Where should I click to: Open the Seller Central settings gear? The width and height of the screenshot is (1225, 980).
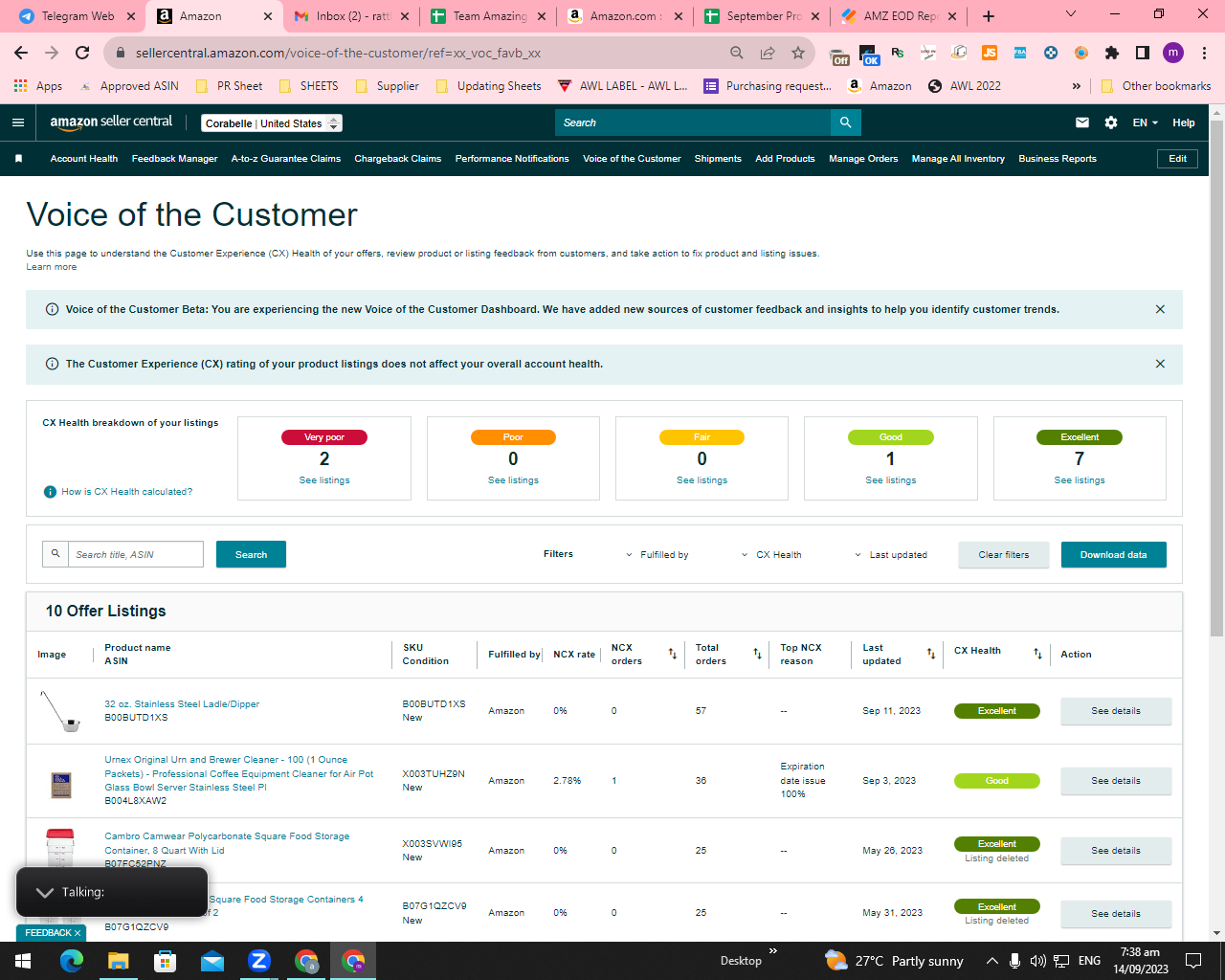[x=1111, y=122]
